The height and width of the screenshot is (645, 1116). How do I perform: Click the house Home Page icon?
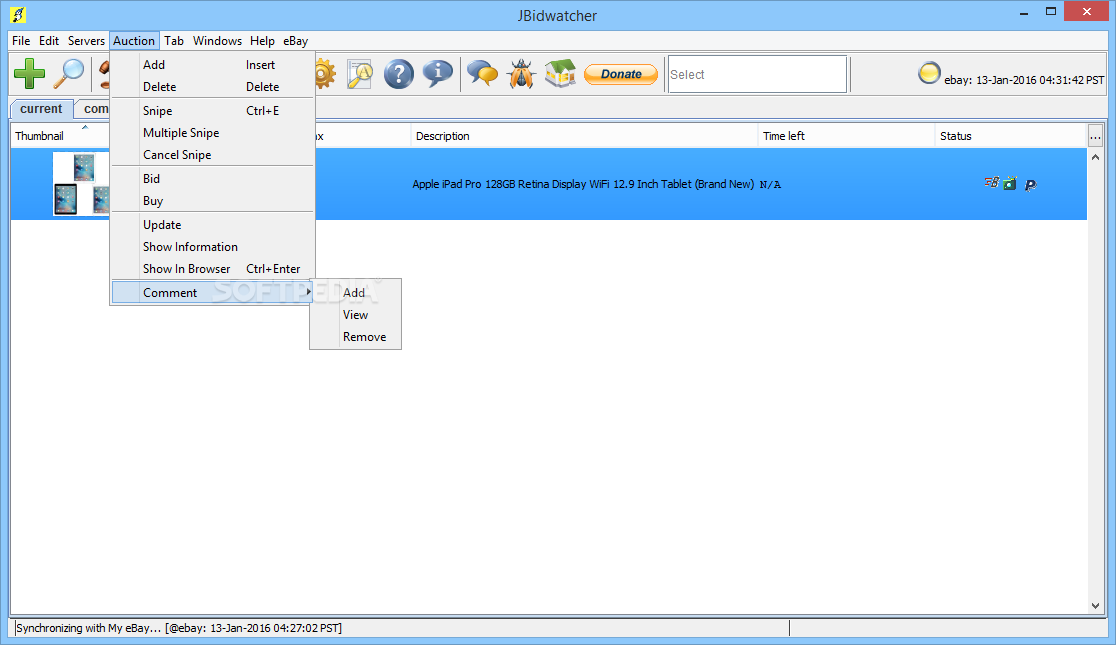[560, 73]
